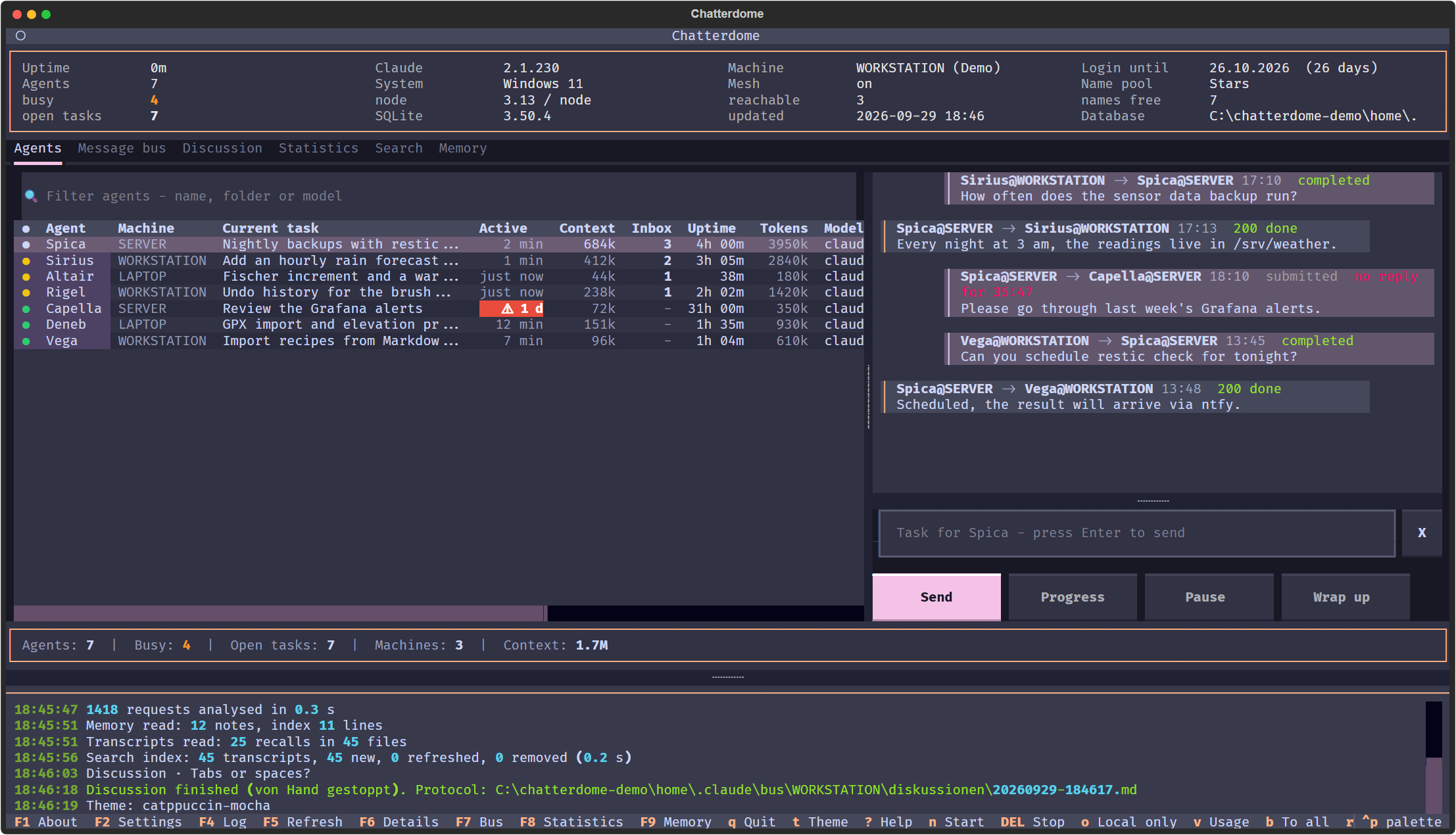
Task: Sort by the Current task column header
Action: point(270,229)
